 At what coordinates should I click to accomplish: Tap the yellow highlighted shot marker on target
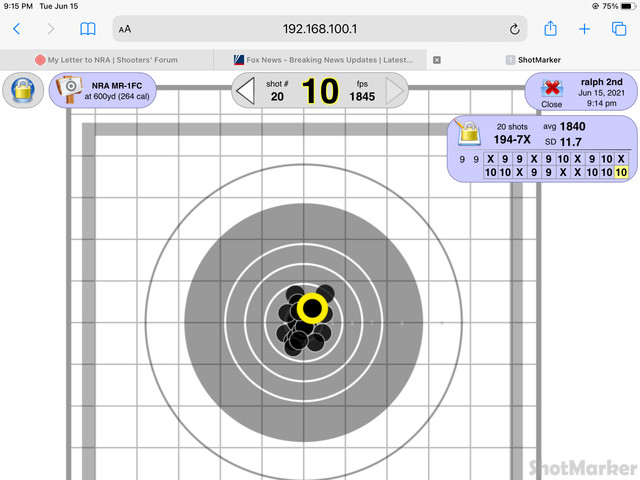point(312,308)
